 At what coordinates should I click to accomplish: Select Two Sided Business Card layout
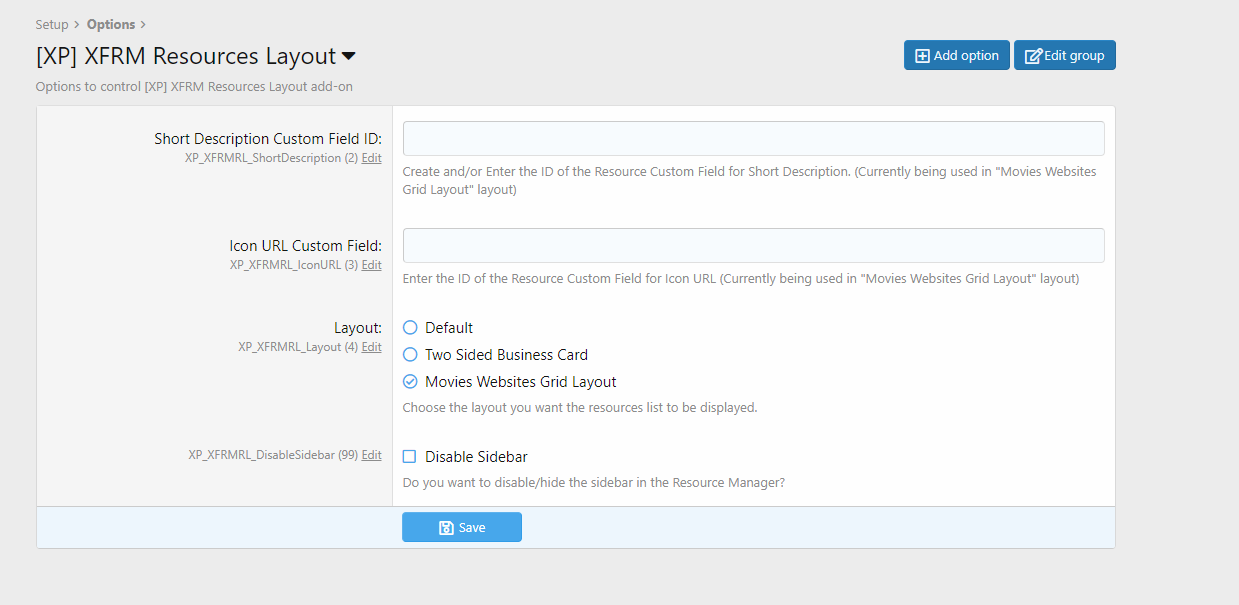coord(410,355)
